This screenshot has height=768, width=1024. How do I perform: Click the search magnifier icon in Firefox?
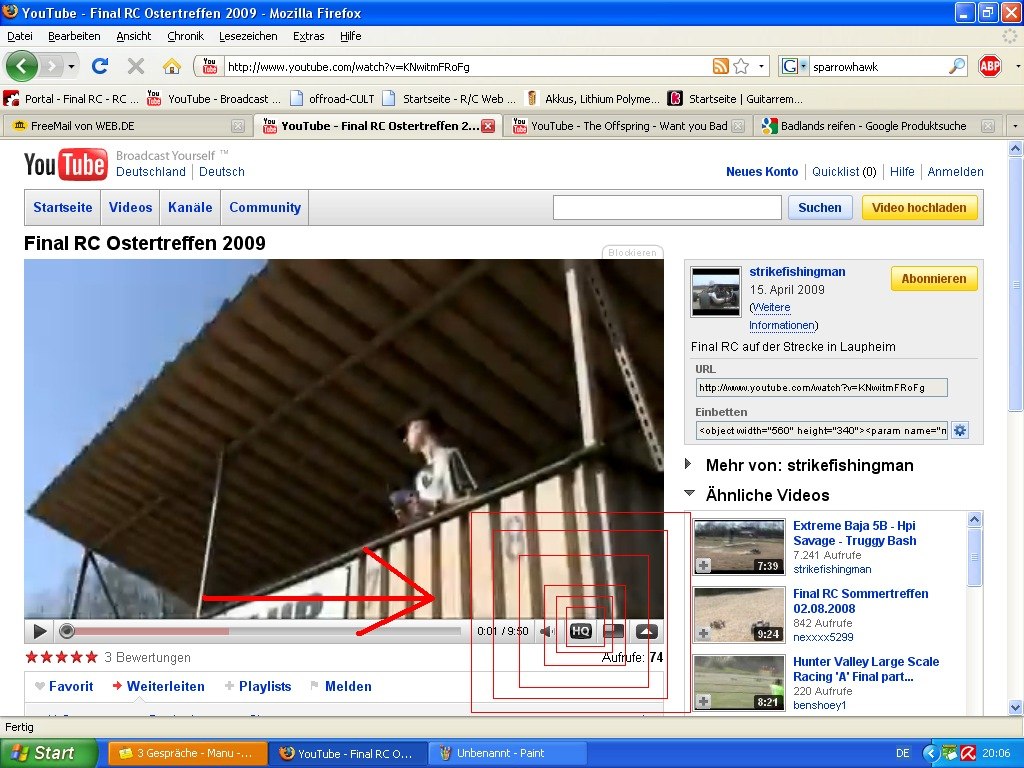click(x=957, y=66)
